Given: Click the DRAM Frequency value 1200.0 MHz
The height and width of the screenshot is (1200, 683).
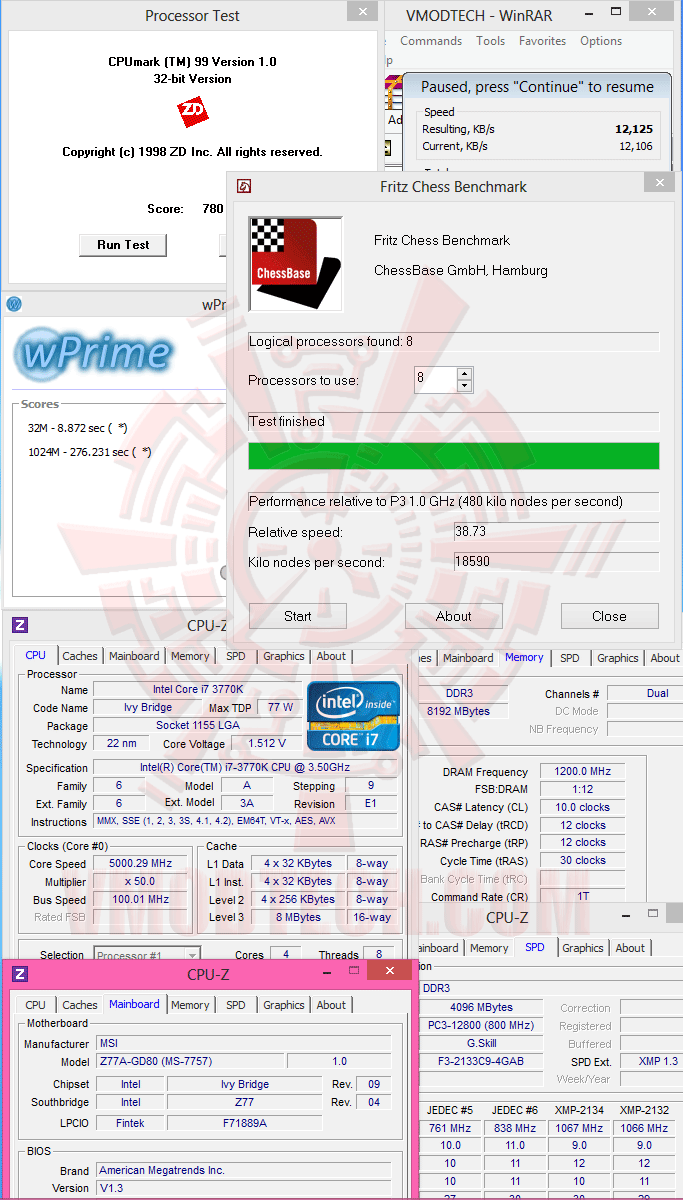Looking at the screenshot, I should 582,772.
